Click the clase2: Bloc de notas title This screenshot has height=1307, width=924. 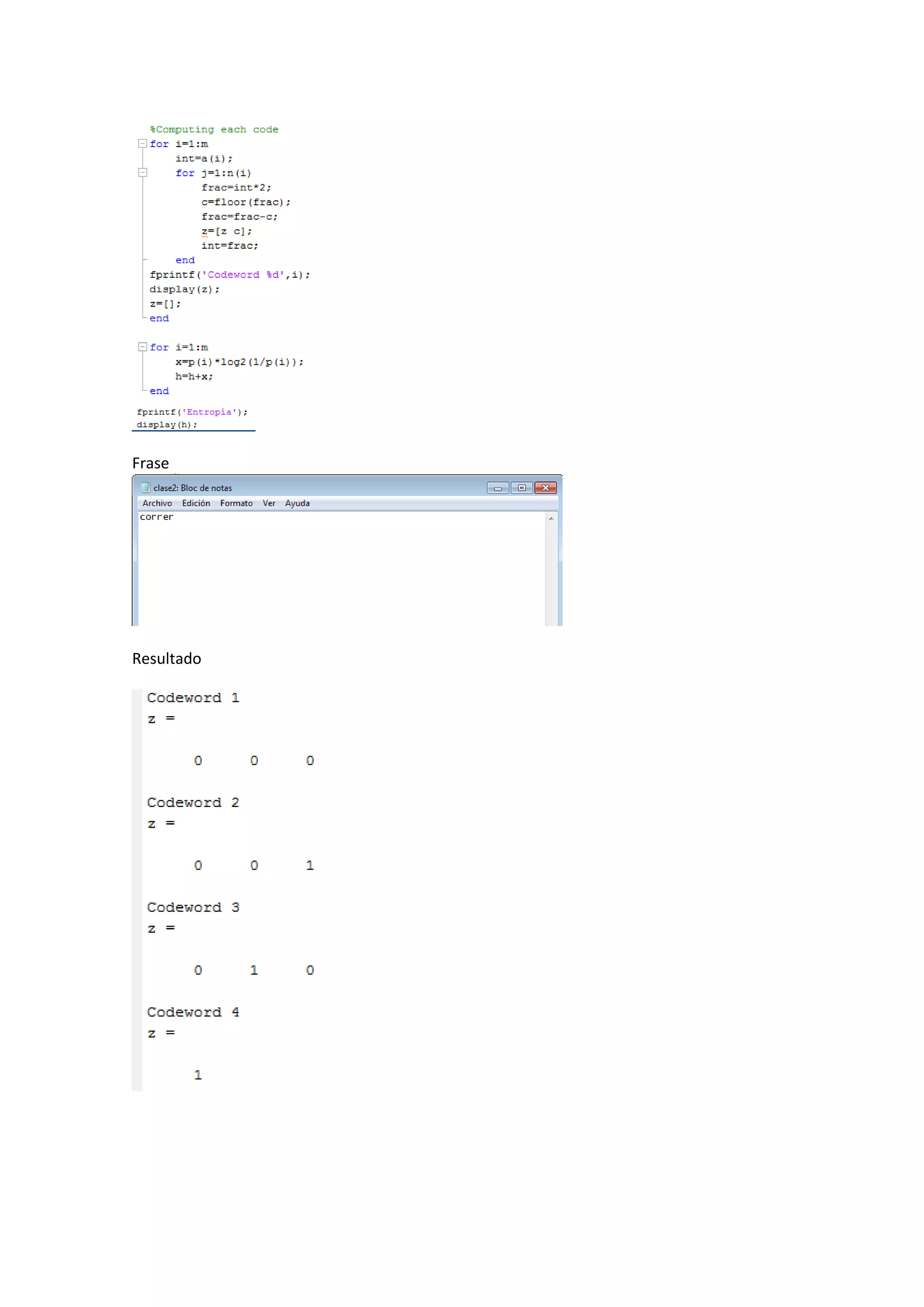tap(192, 488)
